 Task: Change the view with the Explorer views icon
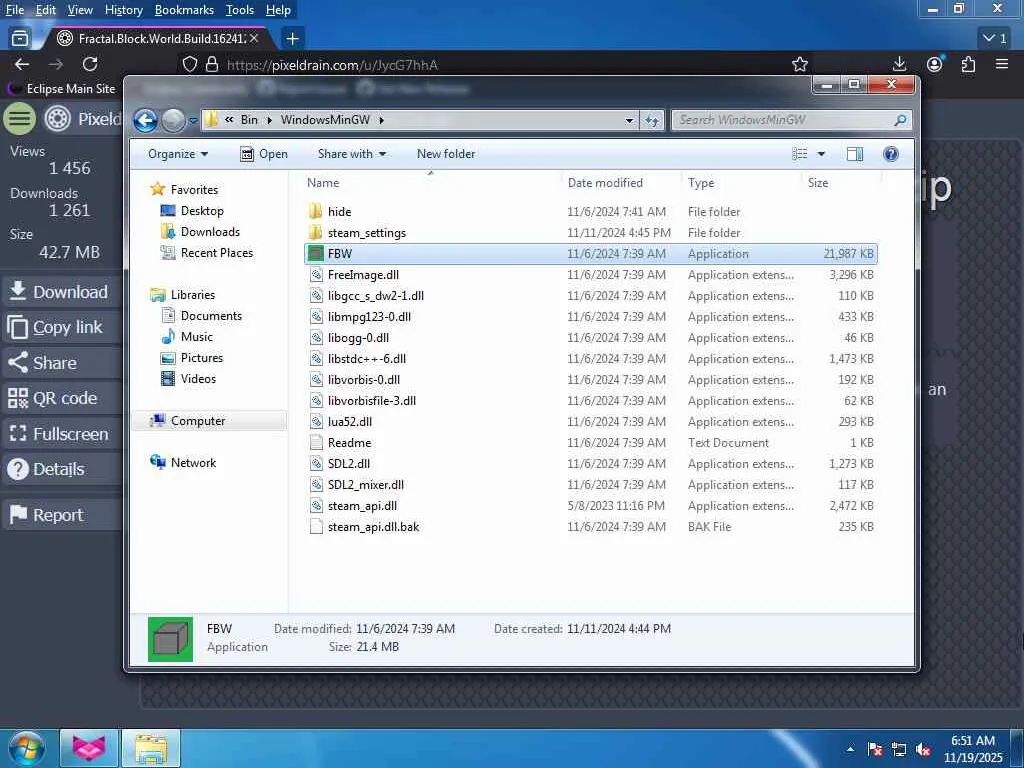pyautogui.click(x=799, y=153)
